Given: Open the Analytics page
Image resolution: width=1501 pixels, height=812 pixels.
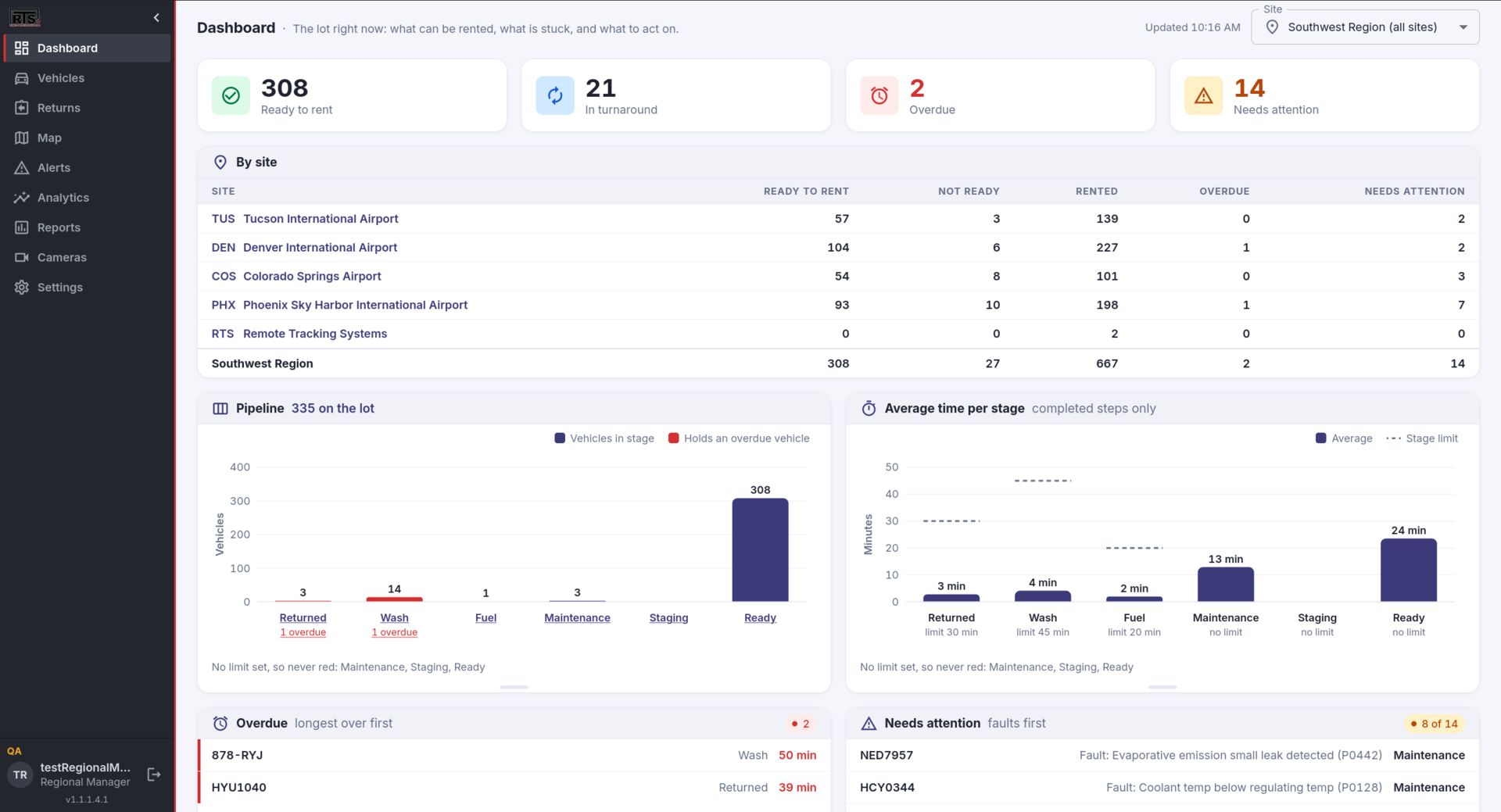Looking at the screenshot, I should coord(87,198).
